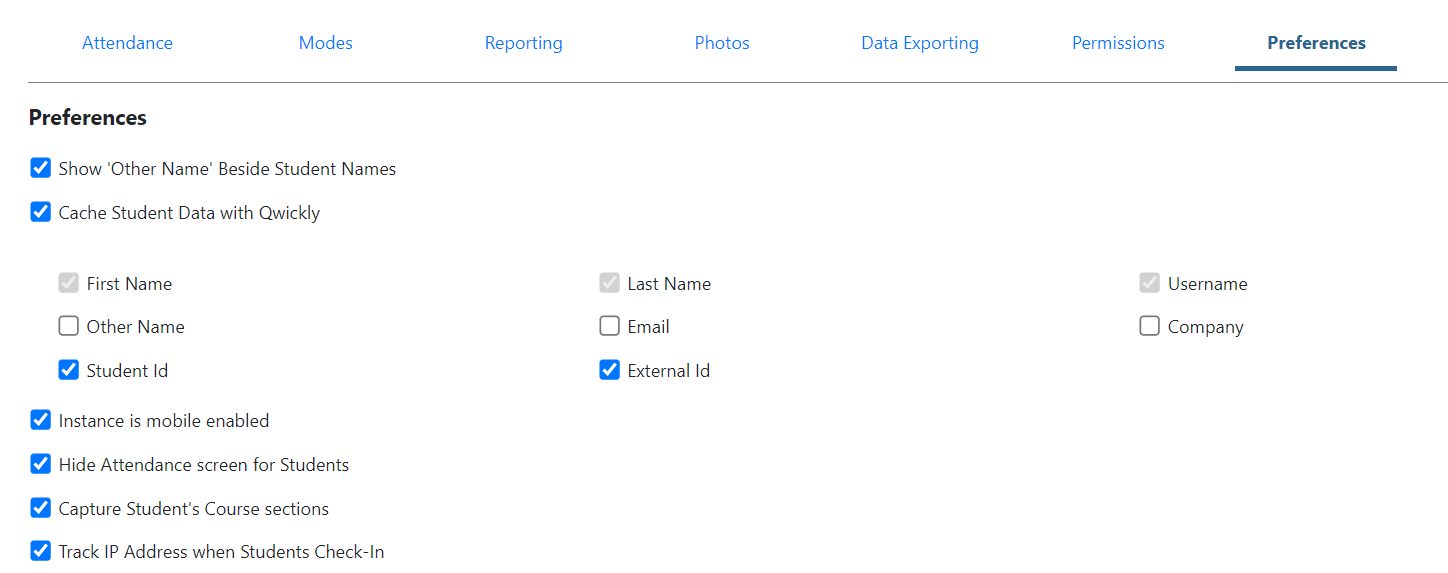
Task: Uncheck Hide Attendance screen for Students
Action: click(x=41, y=464)
